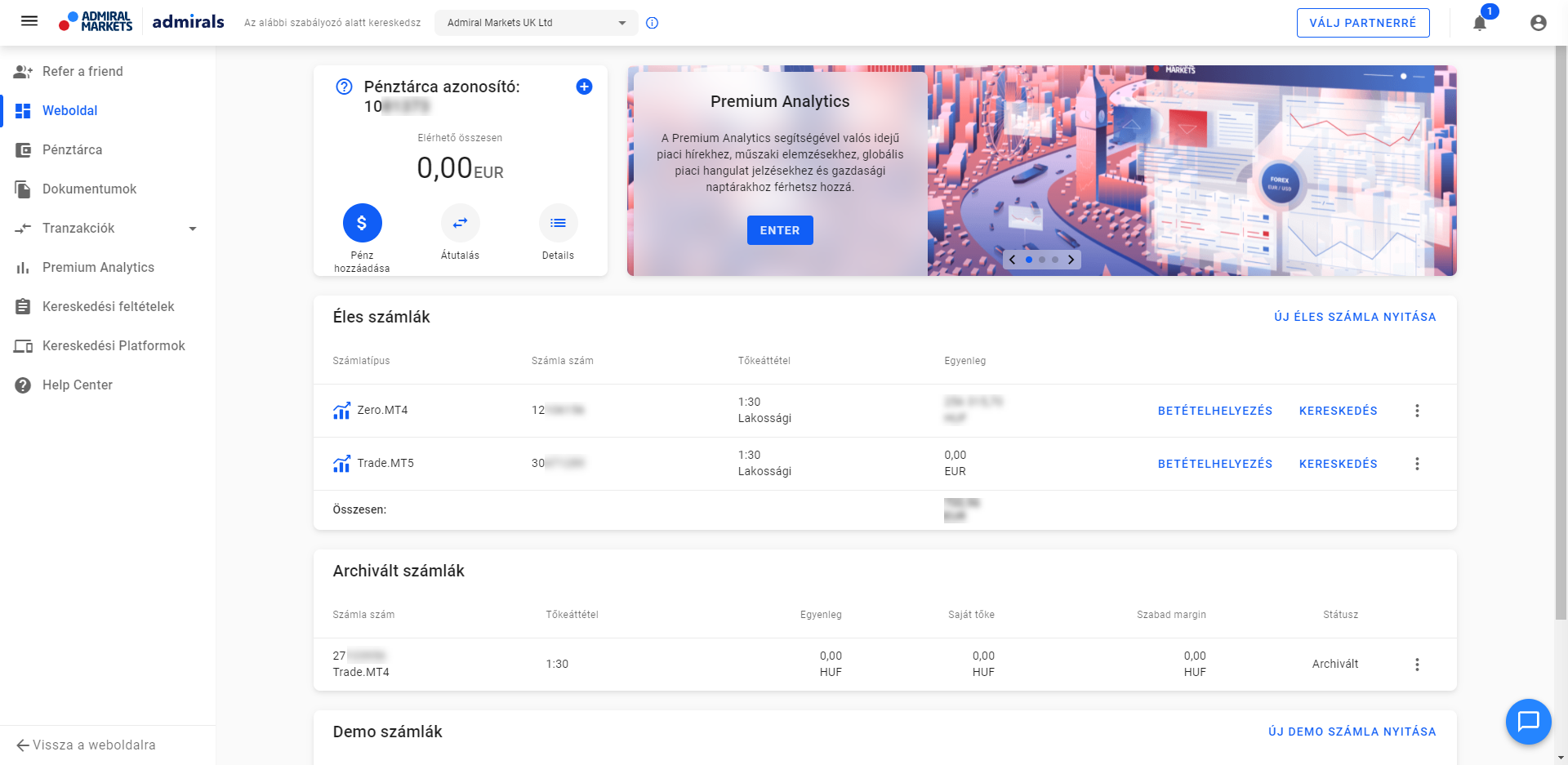Screen dimensions: 1568x765
Task: Open the regulator dropdown Admiral Markets UK Ltd
Action: 537,23
